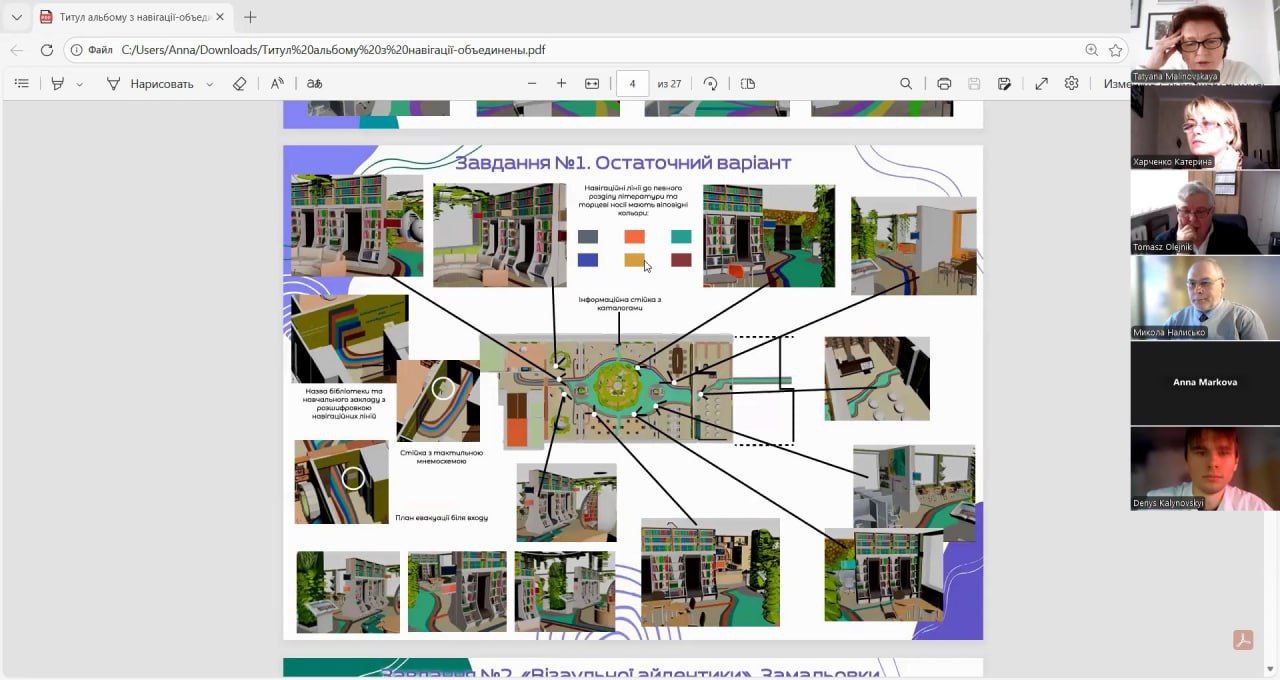Enter full screen mode
1280x680 pixels.
click(1041, 84)
